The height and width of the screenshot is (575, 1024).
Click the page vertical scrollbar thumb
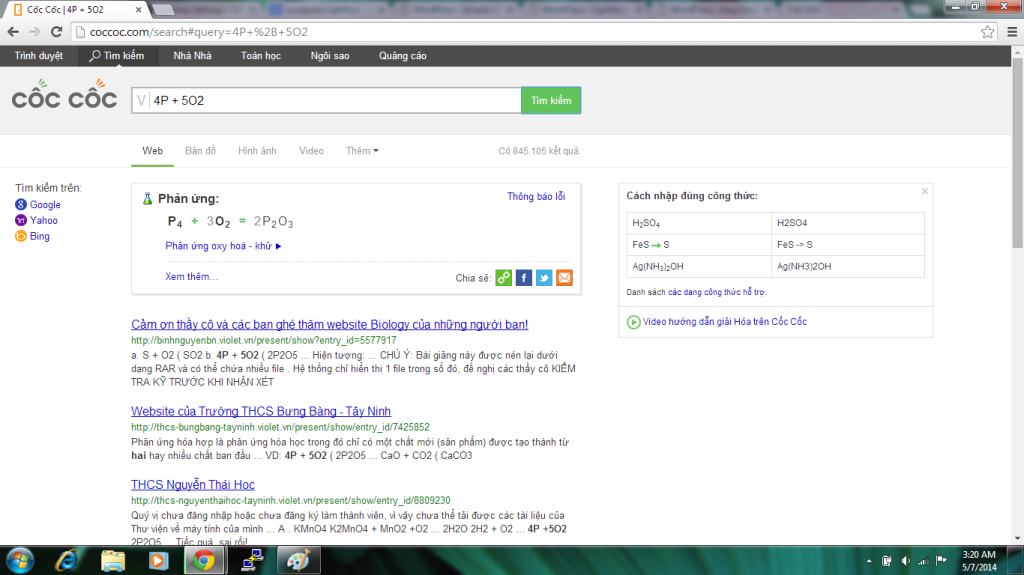pyautogui.click(x=1017, y=153)
